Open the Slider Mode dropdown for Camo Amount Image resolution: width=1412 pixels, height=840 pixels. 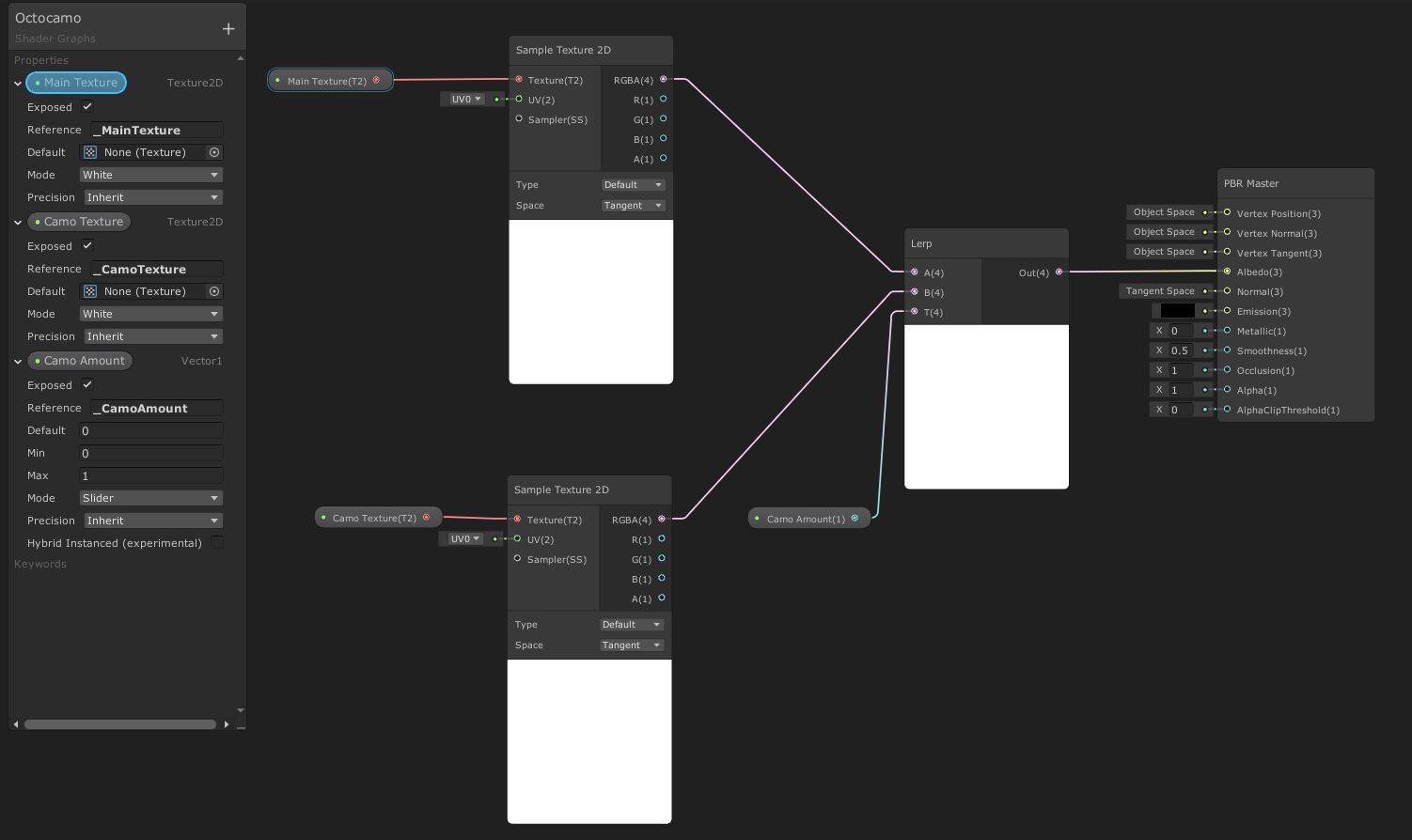(150, 498)
